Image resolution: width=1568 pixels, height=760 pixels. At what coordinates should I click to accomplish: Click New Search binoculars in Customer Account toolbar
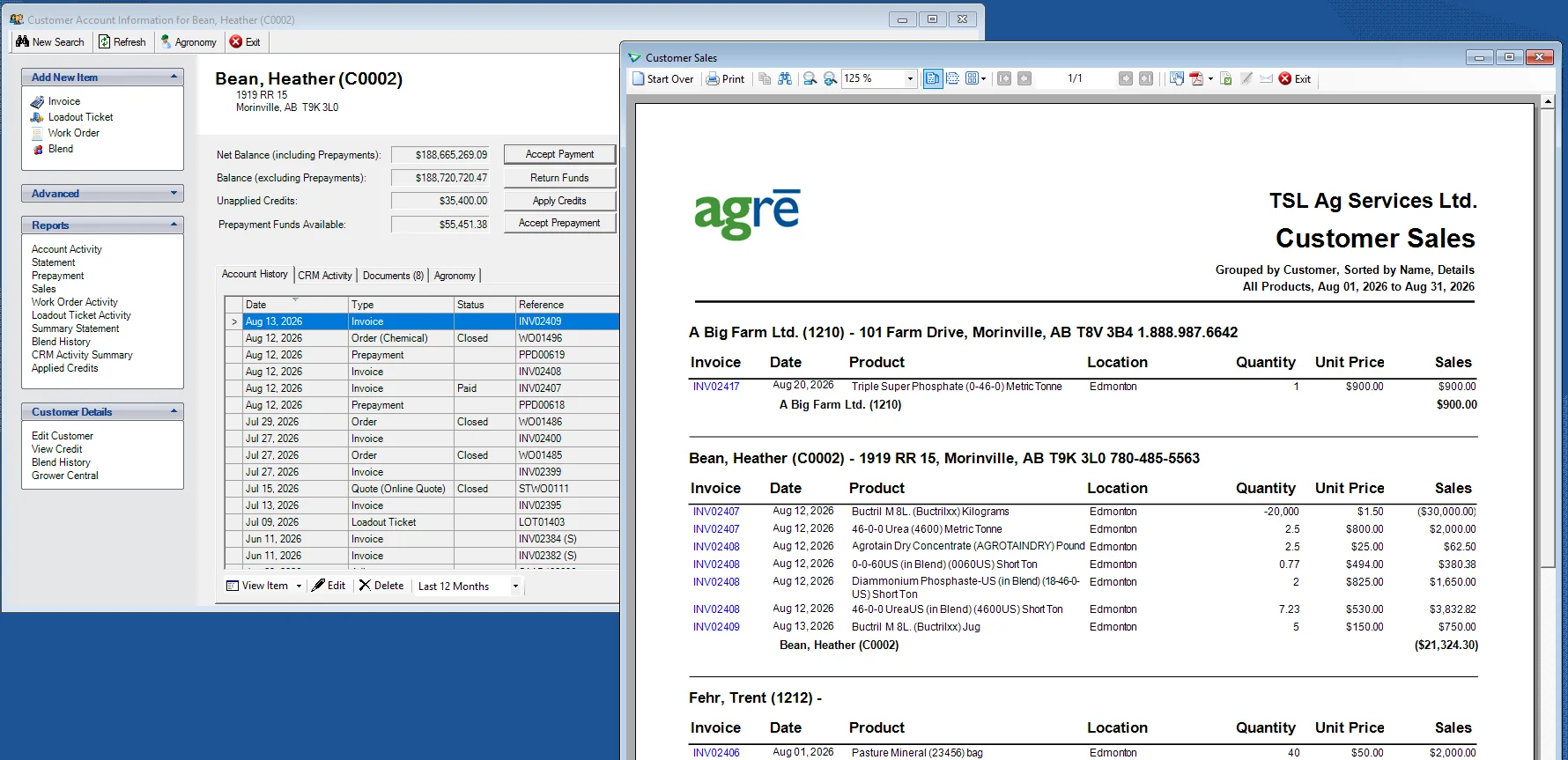coord(50,42)
